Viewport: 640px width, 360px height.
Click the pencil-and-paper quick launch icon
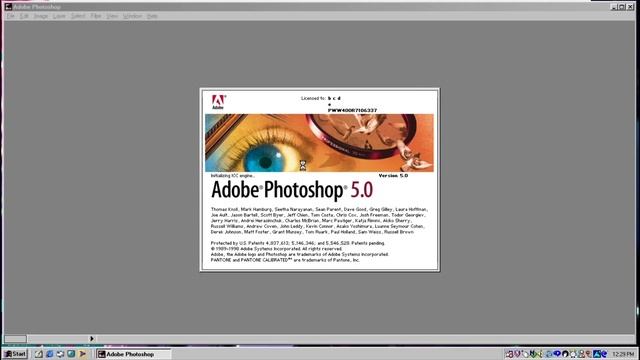point(39,354)
